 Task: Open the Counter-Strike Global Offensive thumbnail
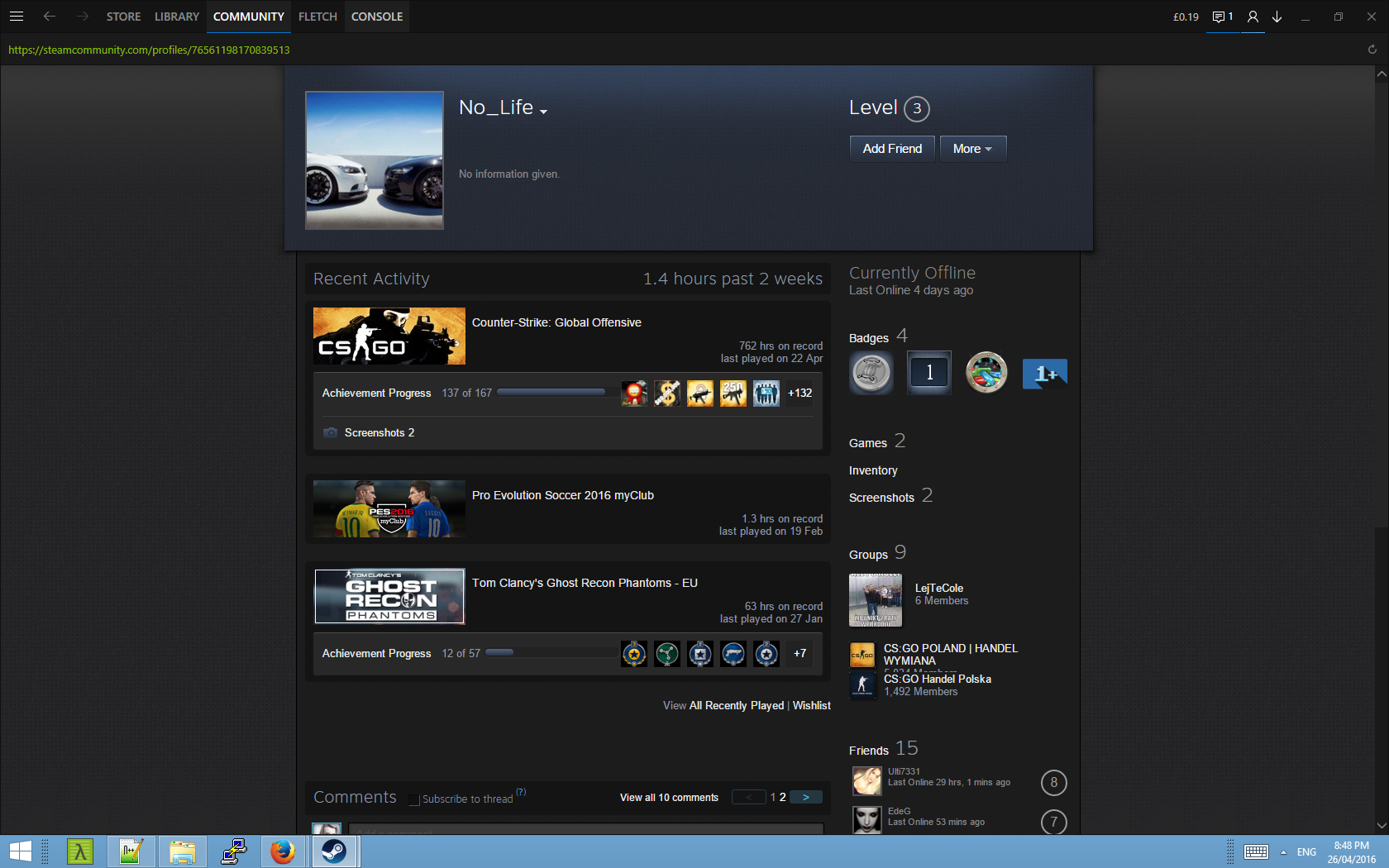[x=389, y=336]
